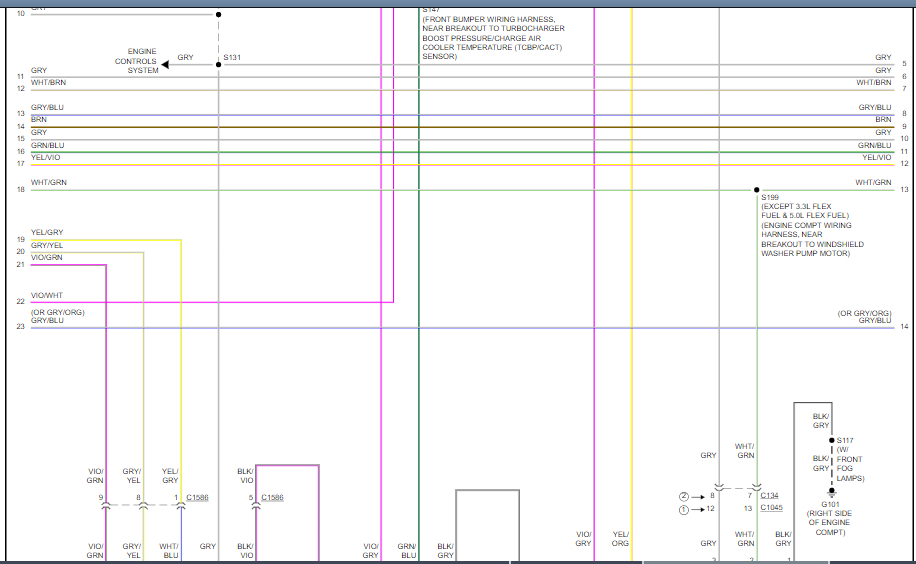
Task: Open the C1045 connector link
Action: click(772, 507)
